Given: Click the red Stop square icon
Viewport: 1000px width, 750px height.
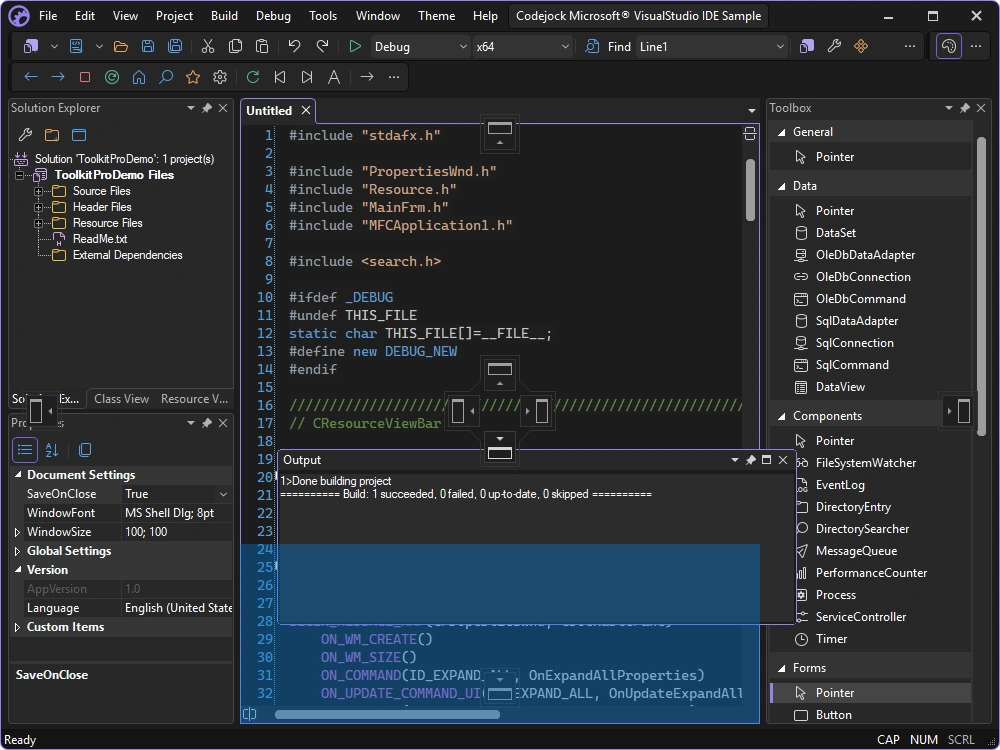Looking at the screenshot, I should pos(85,77).
